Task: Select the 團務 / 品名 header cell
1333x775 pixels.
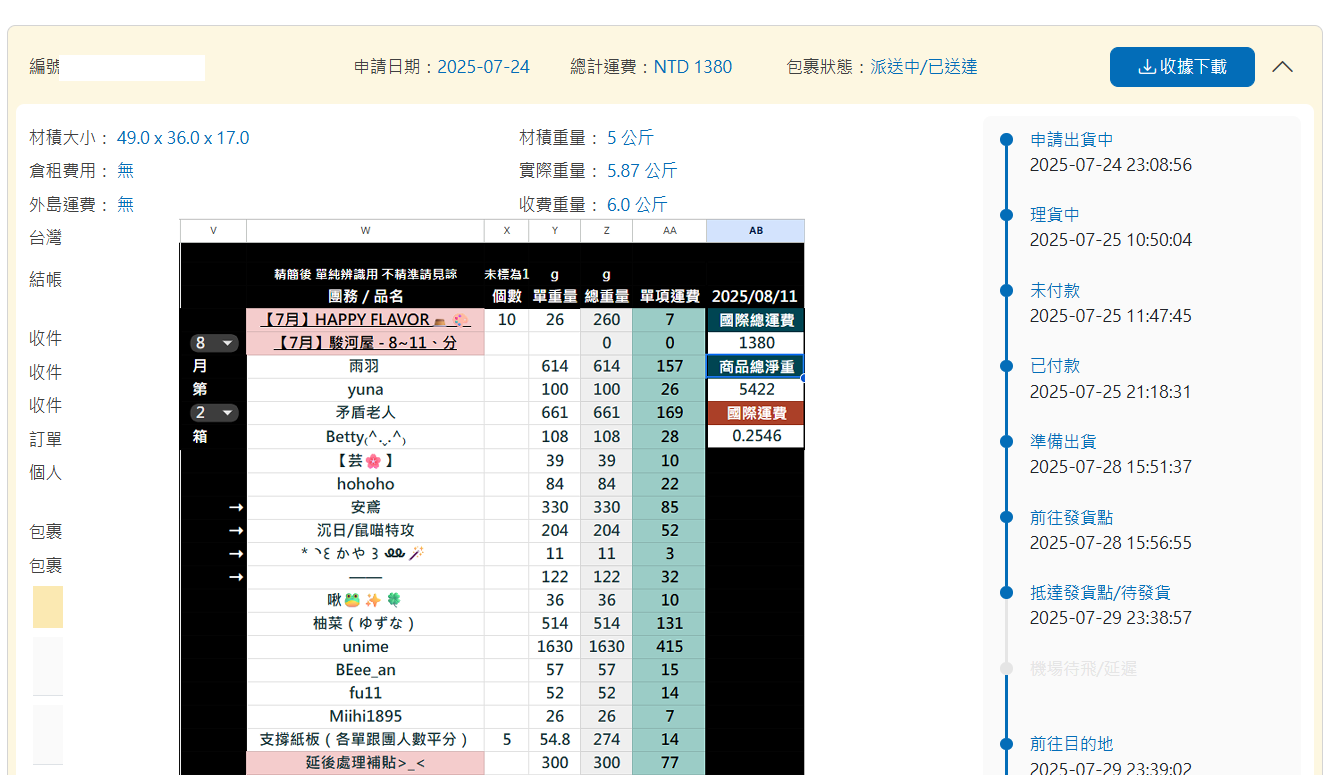Action: pyautogui.click(x=365, y=296)
